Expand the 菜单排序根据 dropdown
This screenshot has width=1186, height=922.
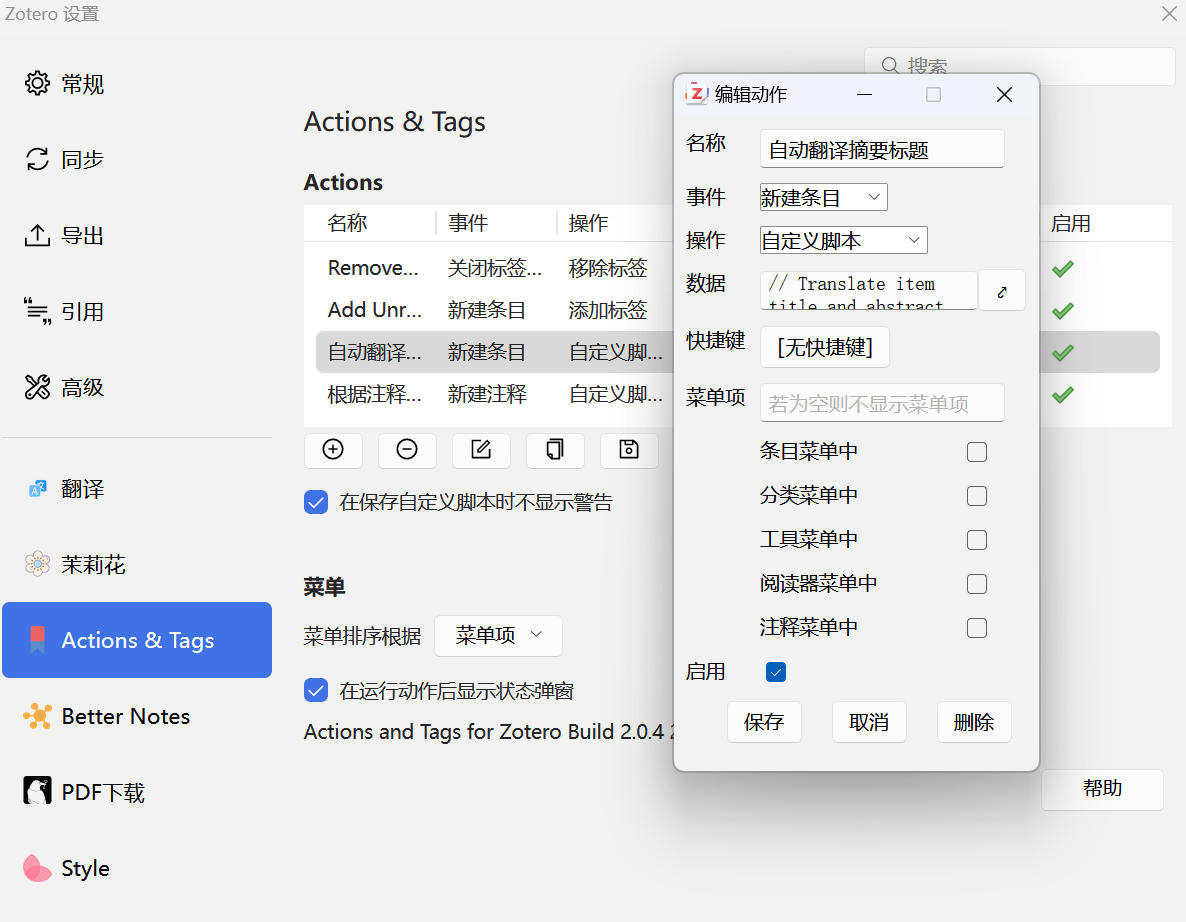[x=498, y=635]
